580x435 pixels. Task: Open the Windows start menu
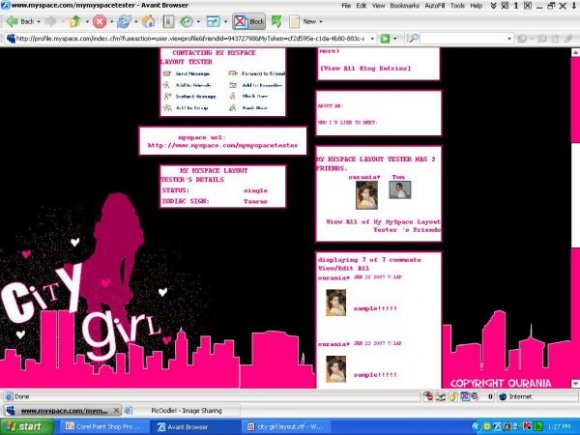coord(27,426)
